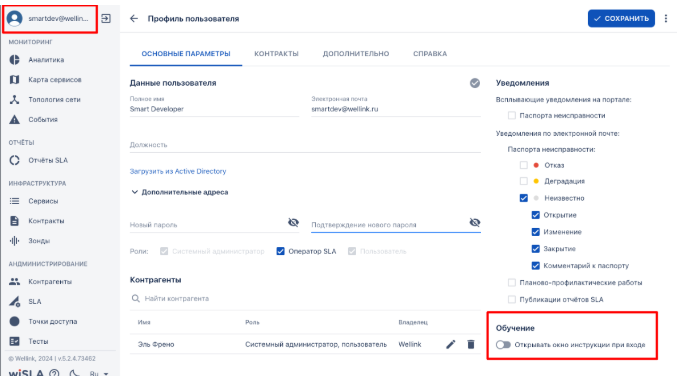Click the user avatar icon
677x376 pixels.
tap(14, 19)
